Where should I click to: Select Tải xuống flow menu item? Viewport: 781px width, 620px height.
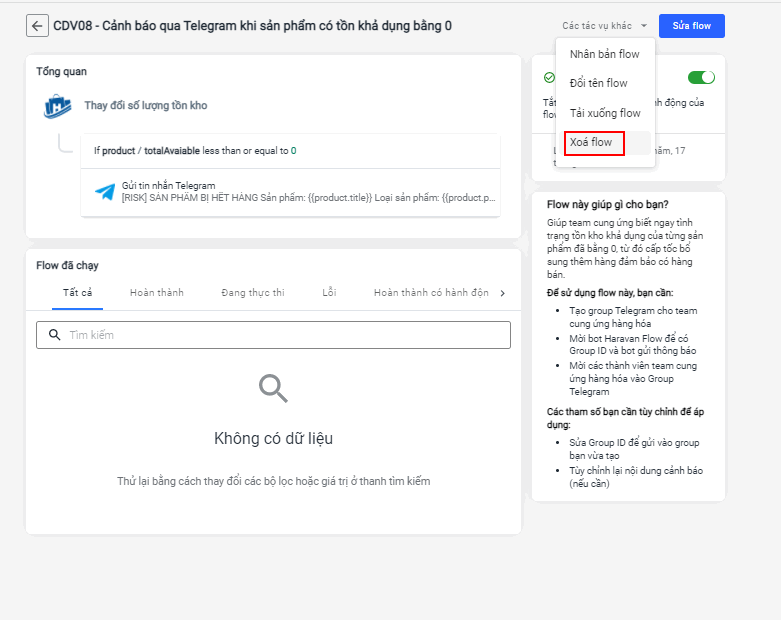[605, 113]
